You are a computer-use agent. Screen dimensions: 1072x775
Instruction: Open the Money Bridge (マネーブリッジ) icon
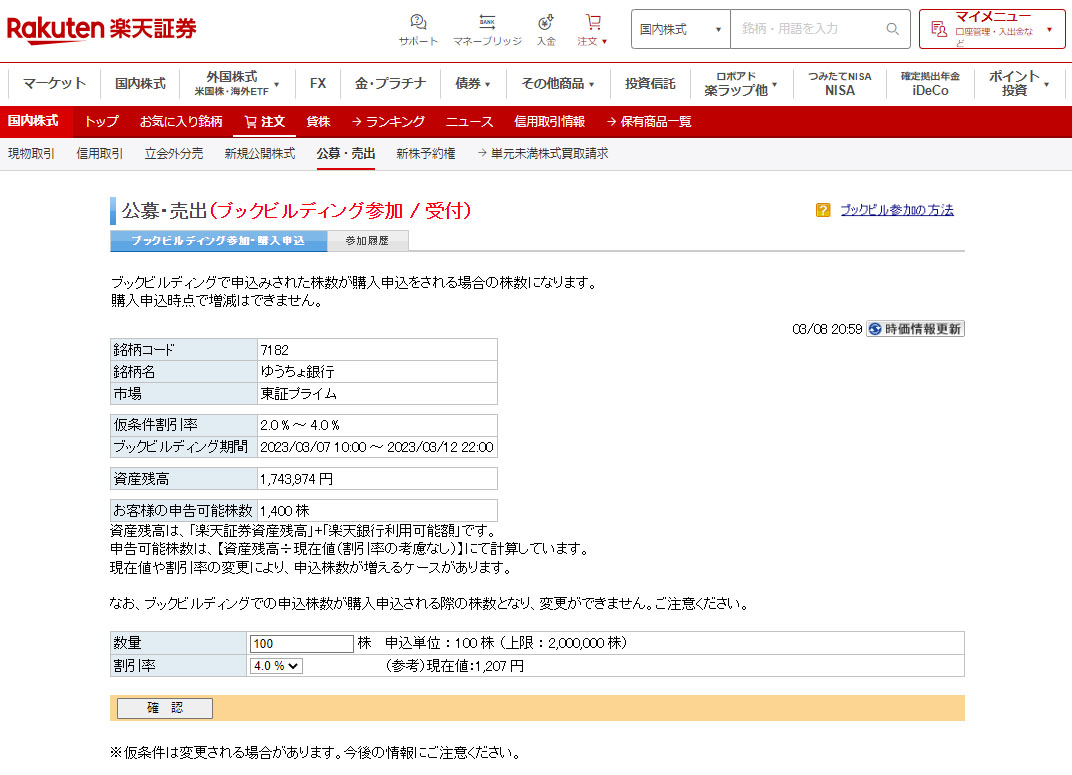point(487,23)
